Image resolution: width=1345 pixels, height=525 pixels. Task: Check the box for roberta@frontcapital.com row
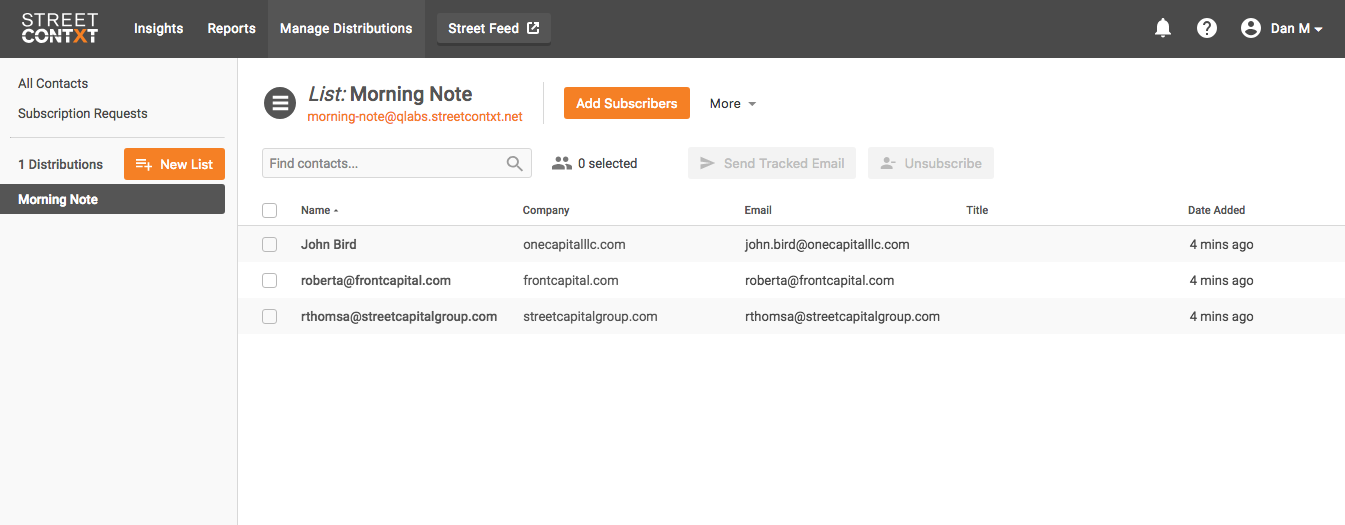coord(269,280)
